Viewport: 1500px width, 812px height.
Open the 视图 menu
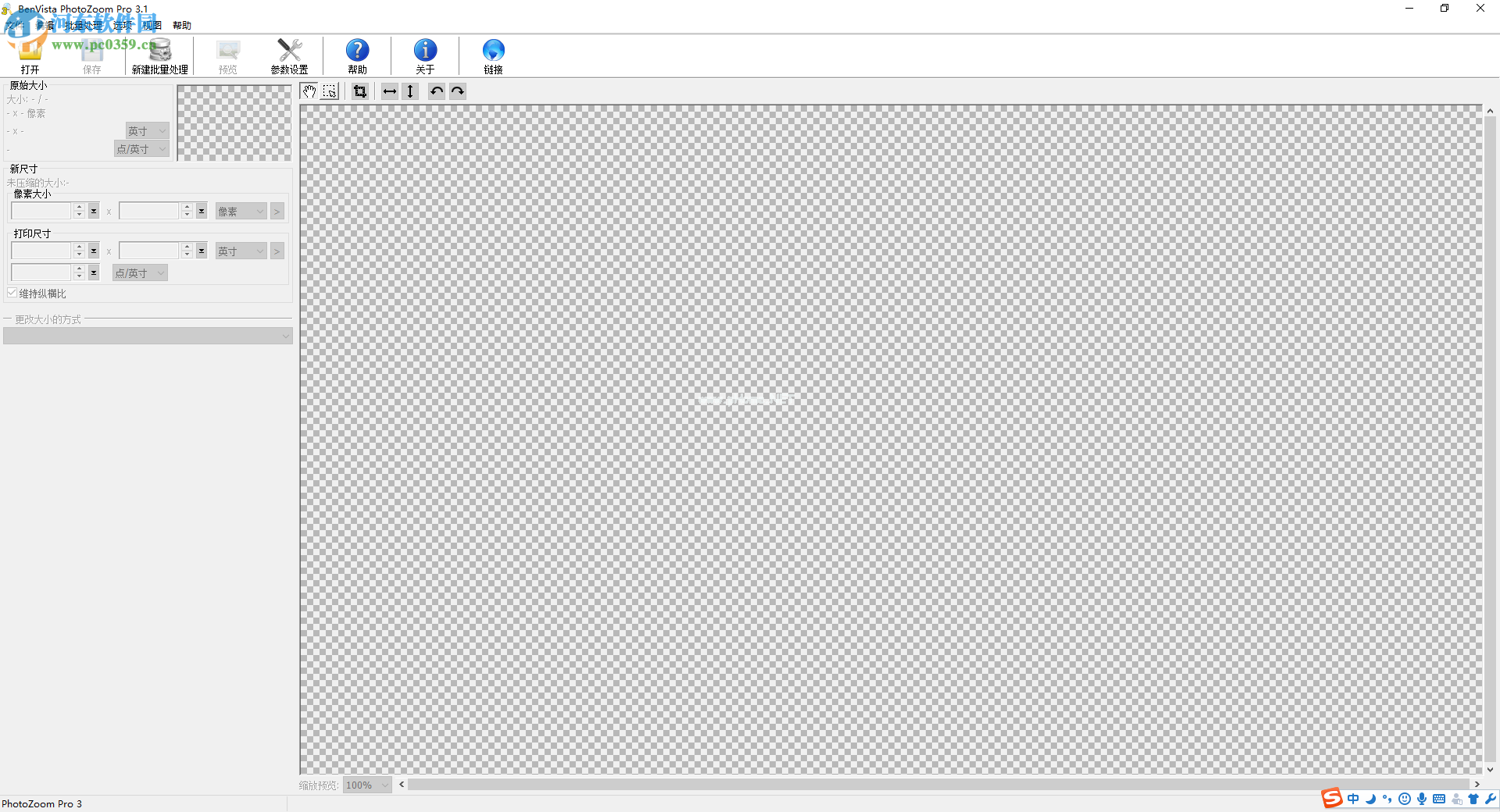(152, 25)
